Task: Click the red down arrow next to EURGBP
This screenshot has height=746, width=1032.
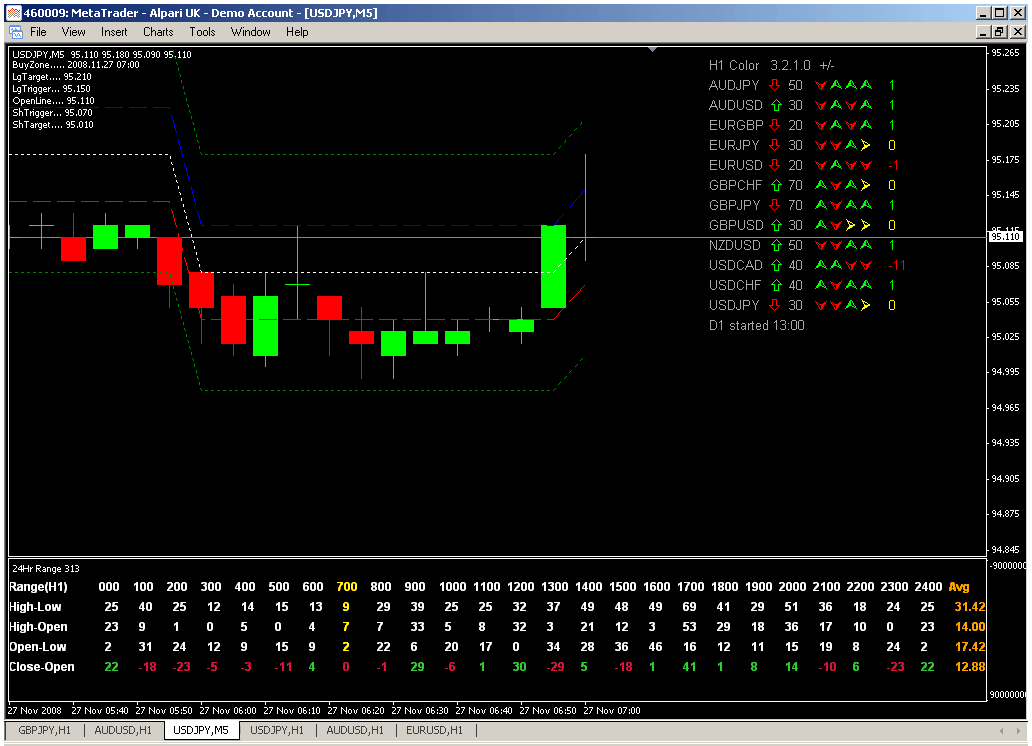Action: coord(775,125)
